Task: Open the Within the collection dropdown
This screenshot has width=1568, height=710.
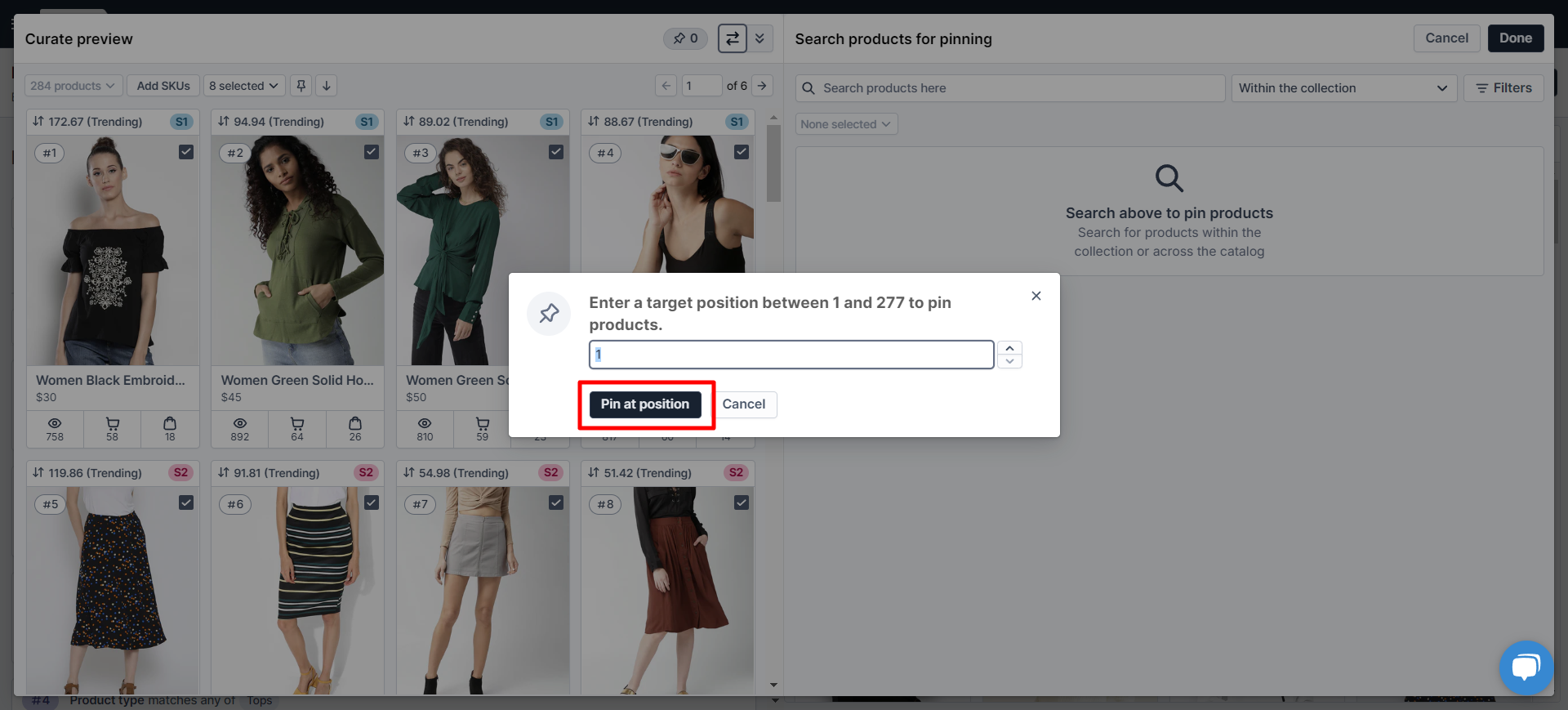Action: point(1343,88)
